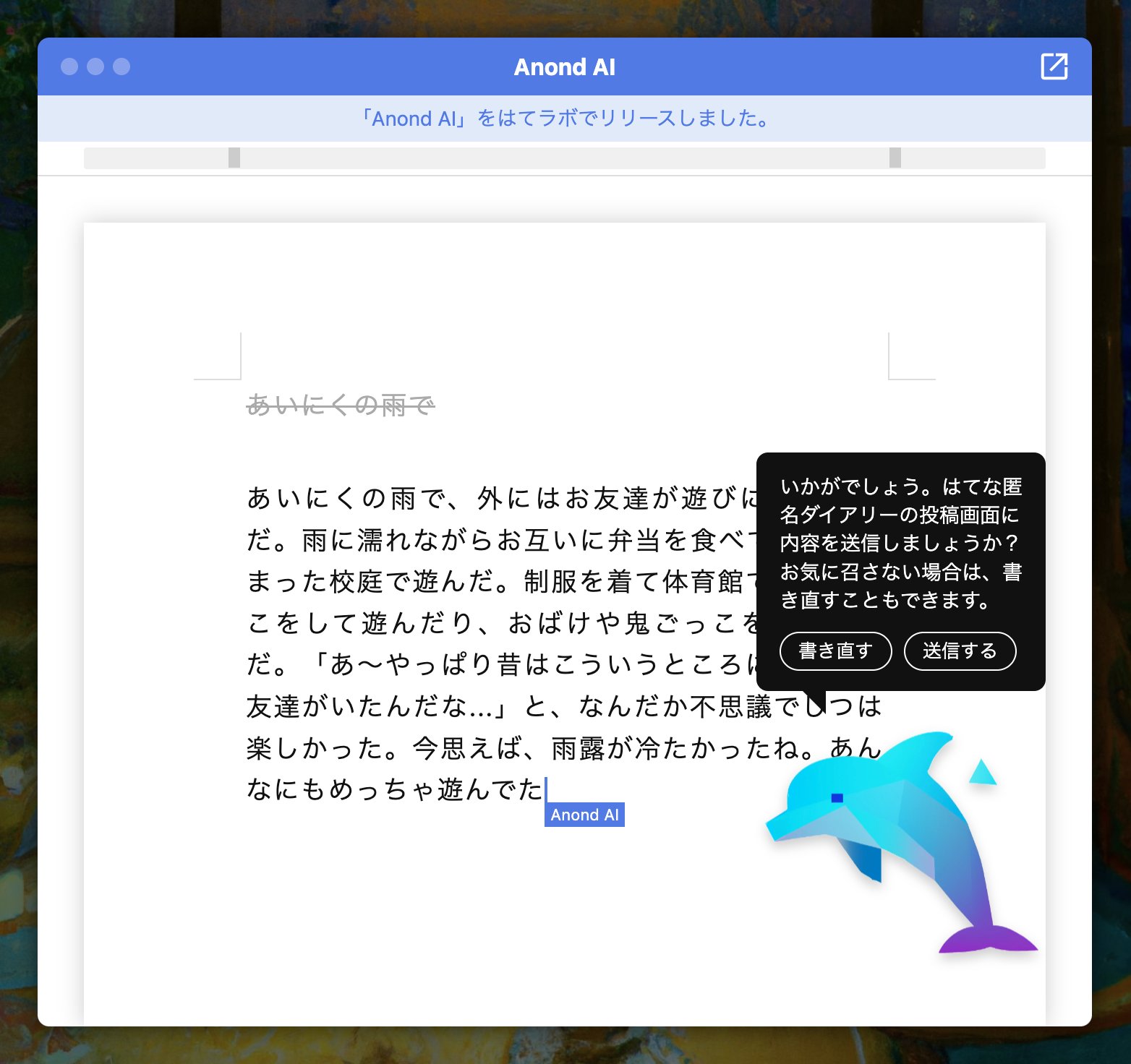
Task: Click the window minimize button
Action: pyautogui.click(x=95, y=66)
